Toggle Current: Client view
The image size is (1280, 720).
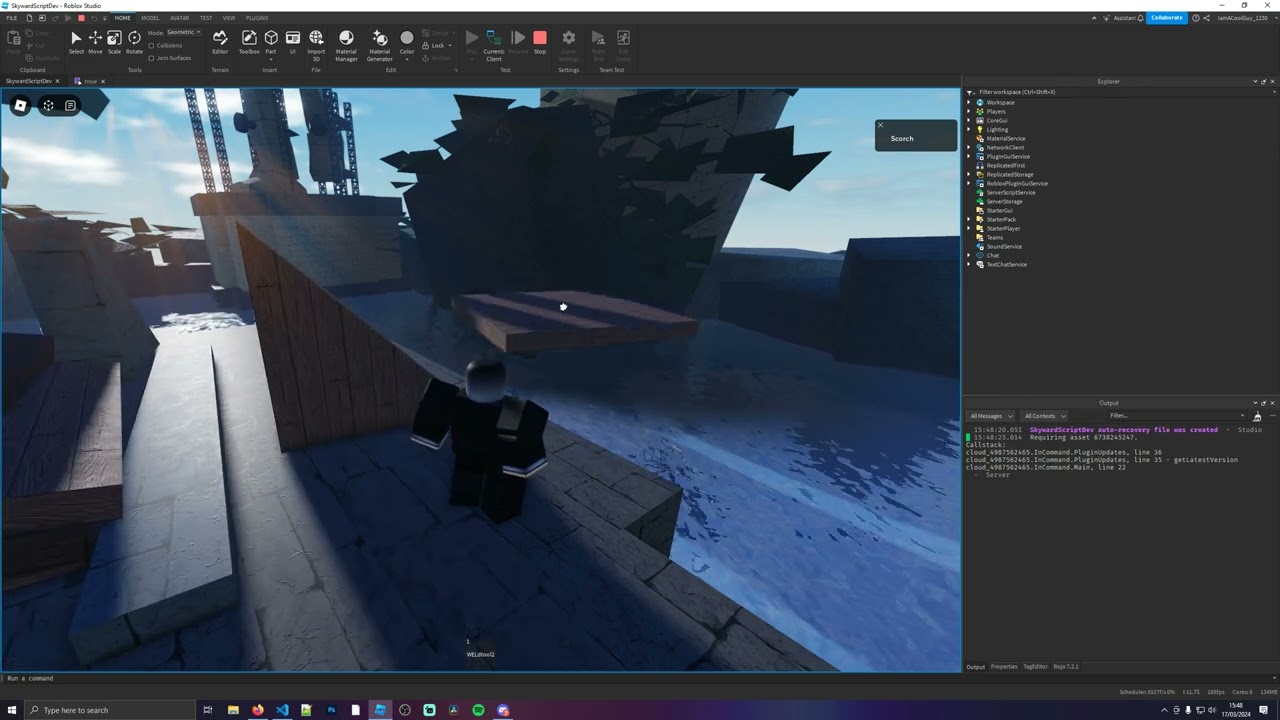493,42
